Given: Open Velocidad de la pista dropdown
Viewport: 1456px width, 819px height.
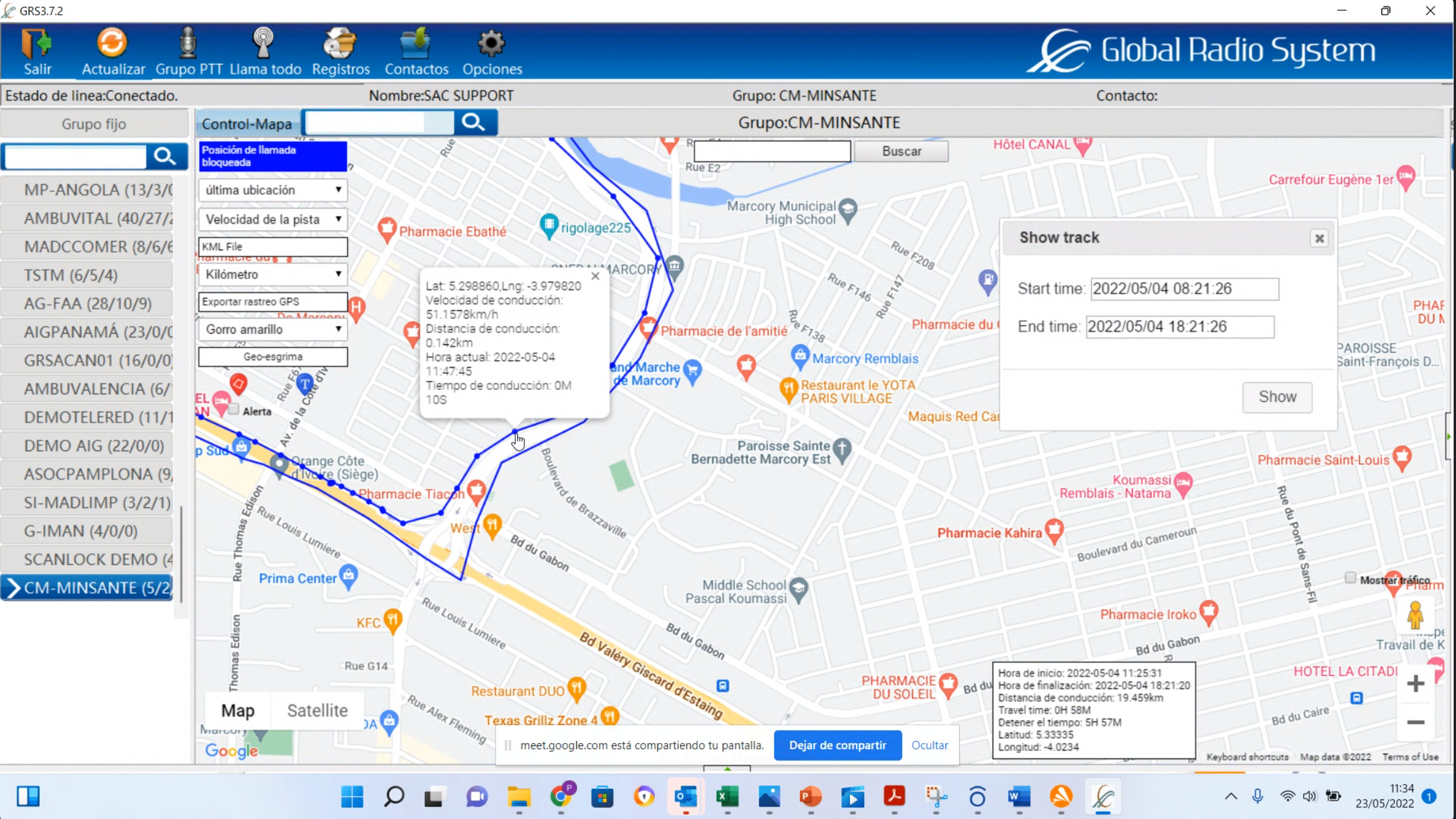Looking at the screenshot, I should click(272, 219).
